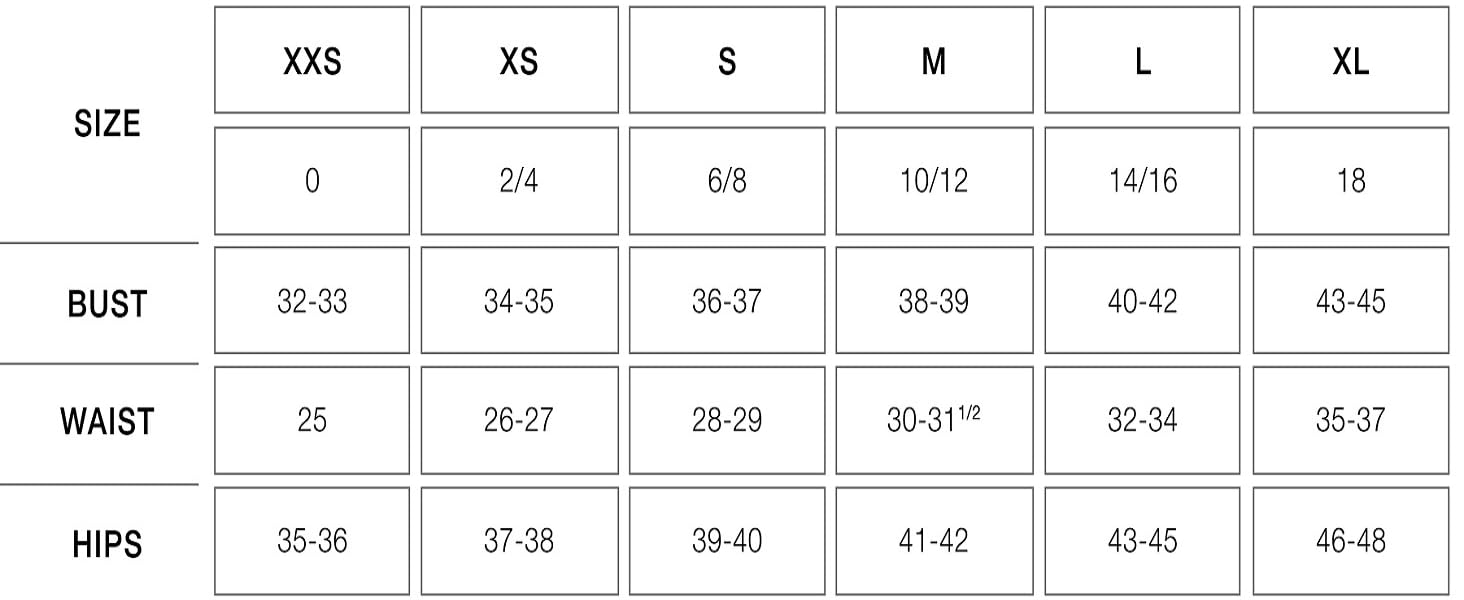Viewport: 1464px width, 600px height.
Task: Select the 14/16 numeric size cell
Action: [x=1142, y=181]
